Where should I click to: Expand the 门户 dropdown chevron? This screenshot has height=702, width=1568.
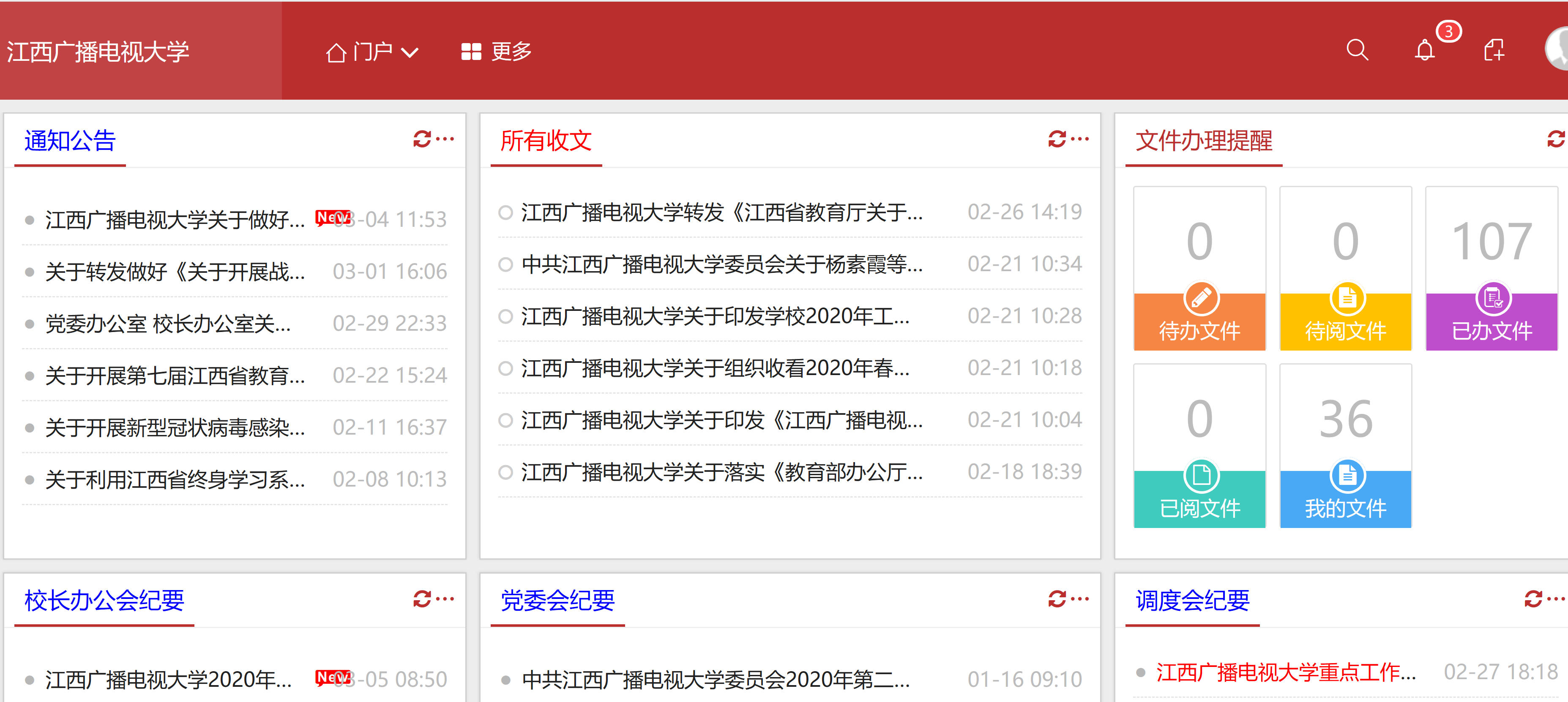[410, 53]
